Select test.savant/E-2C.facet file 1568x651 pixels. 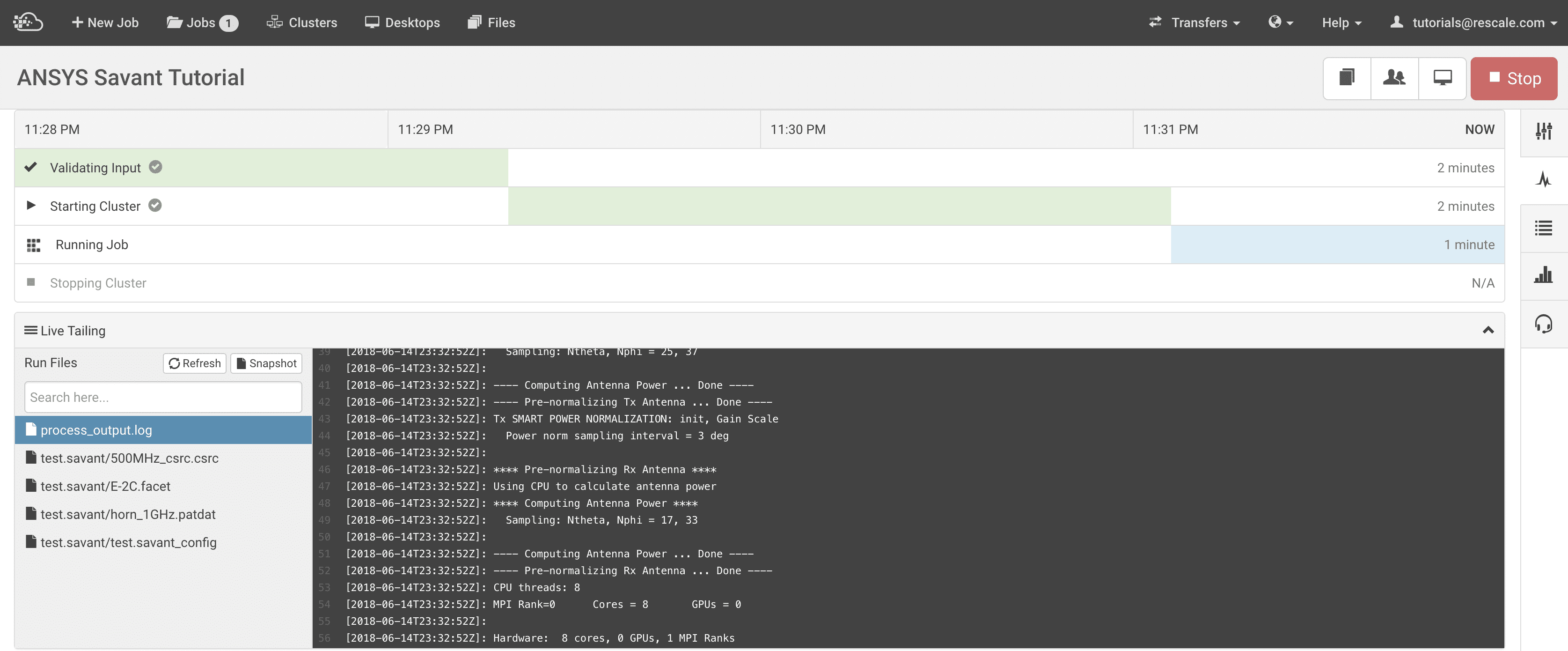pyautogui.click(x=105, y=486)
